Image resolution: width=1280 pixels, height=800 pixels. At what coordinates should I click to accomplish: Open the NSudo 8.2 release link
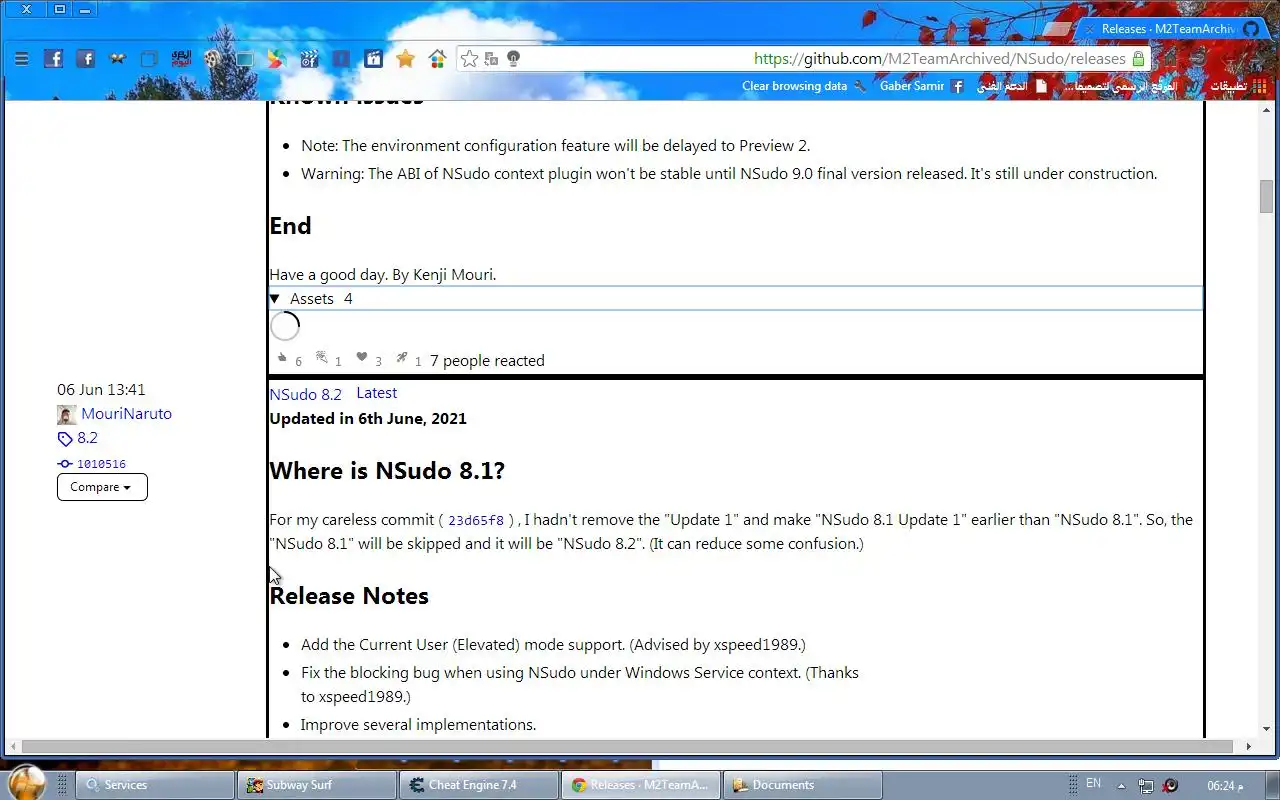(305, 395)
